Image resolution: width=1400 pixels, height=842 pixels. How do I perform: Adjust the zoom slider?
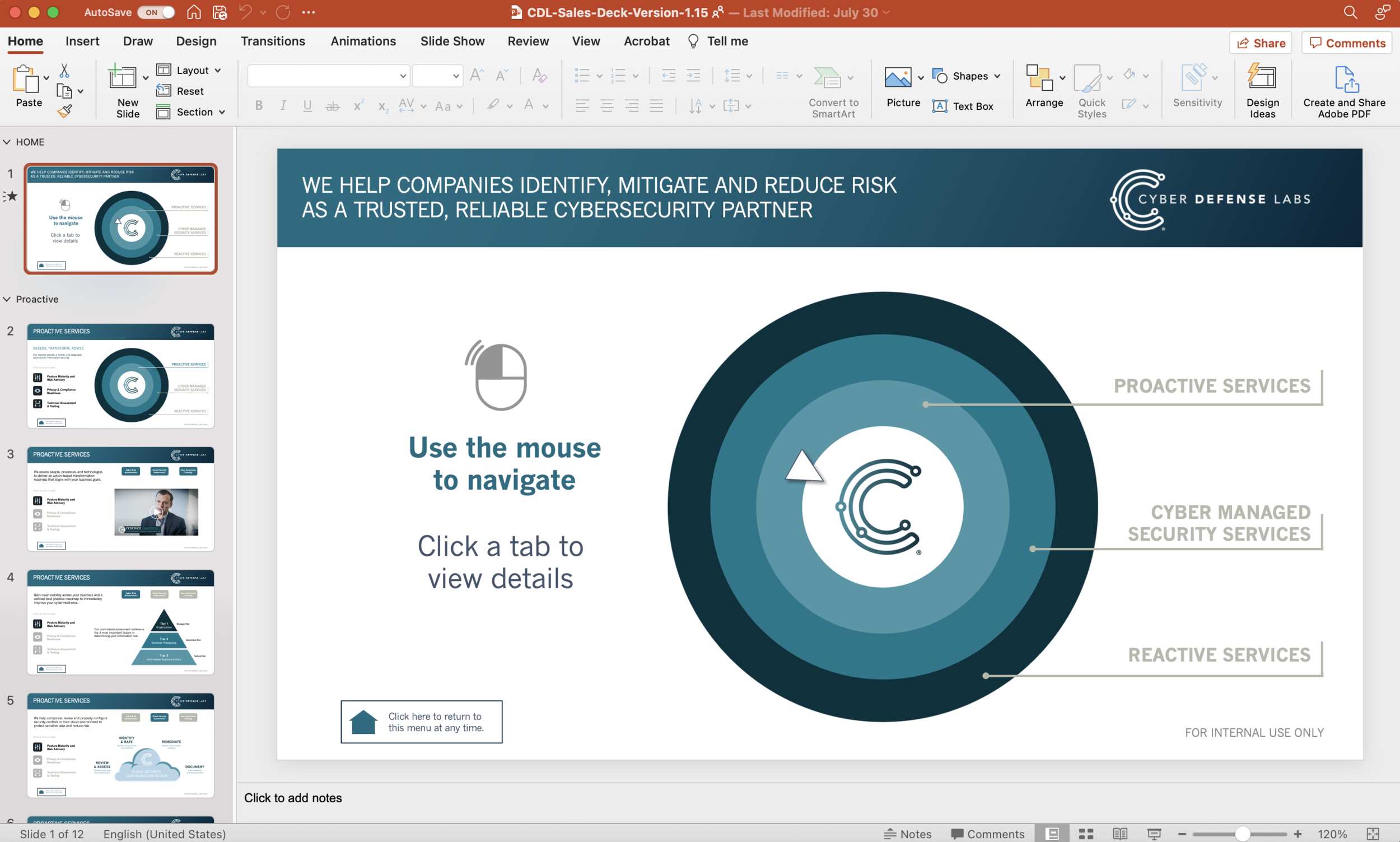(x=1242, y=834)
